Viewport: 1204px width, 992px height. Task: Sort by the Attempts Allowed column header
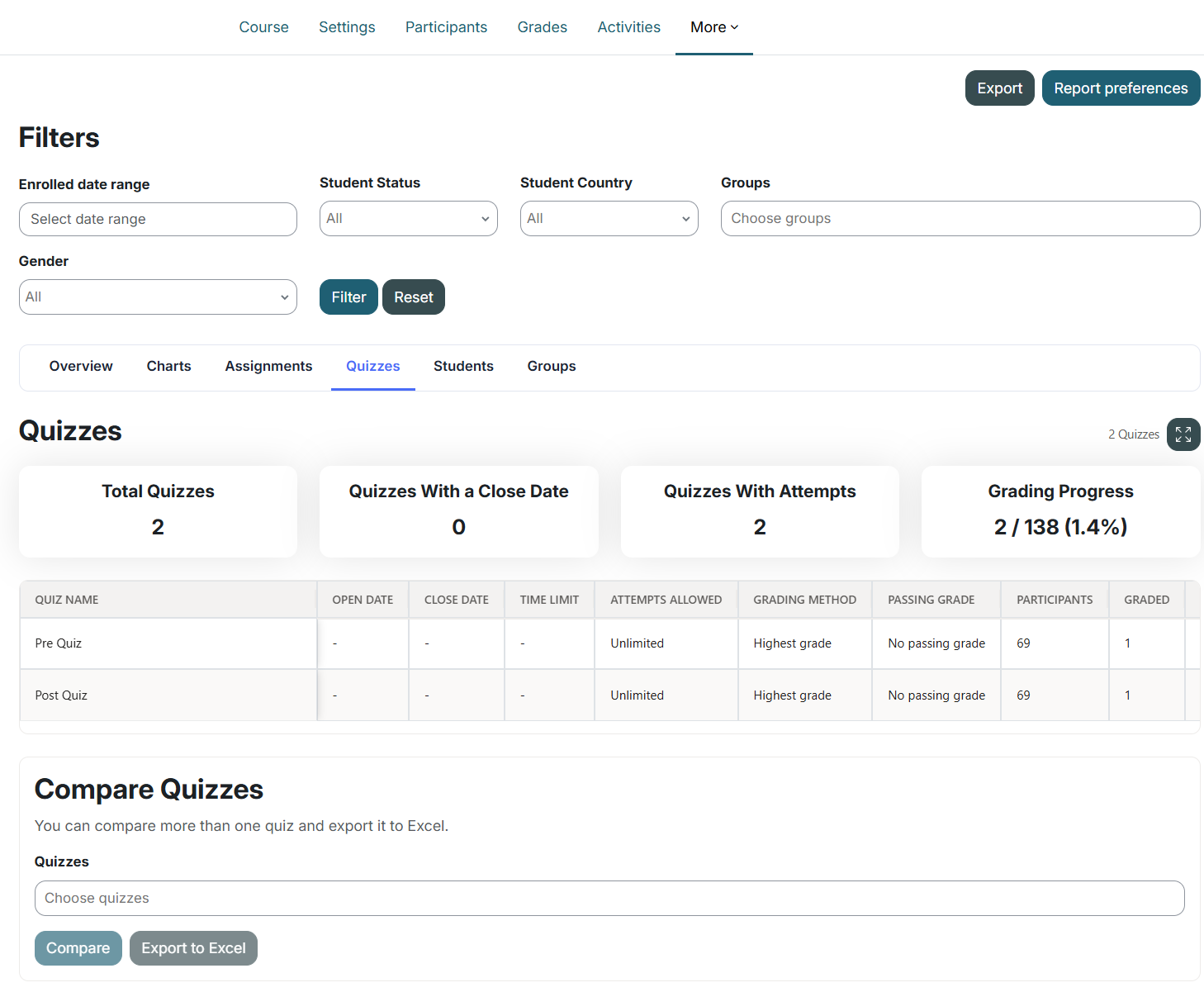[x=666, y=600]
